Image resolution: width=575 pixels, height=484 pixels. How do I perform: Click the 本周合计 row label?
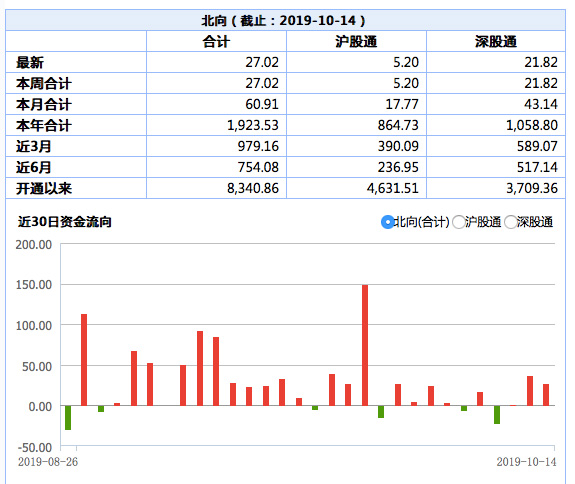pos(44,84)
